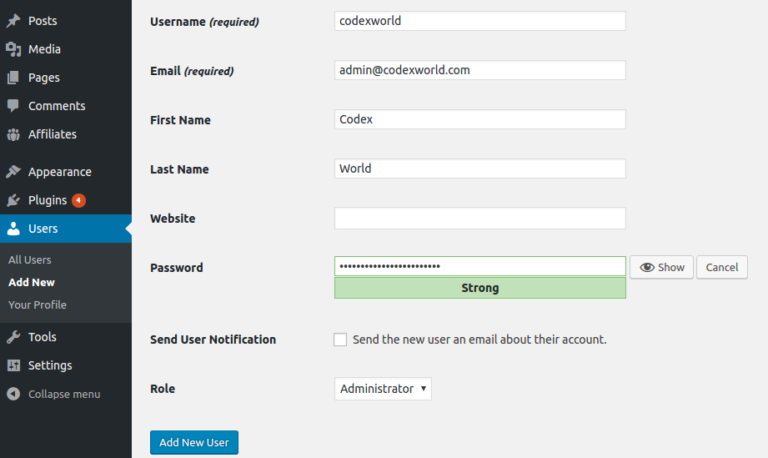This screenshot has height=458, width=768.
Task: Click into the empty Website field
Action: click(x=480, y=218)
